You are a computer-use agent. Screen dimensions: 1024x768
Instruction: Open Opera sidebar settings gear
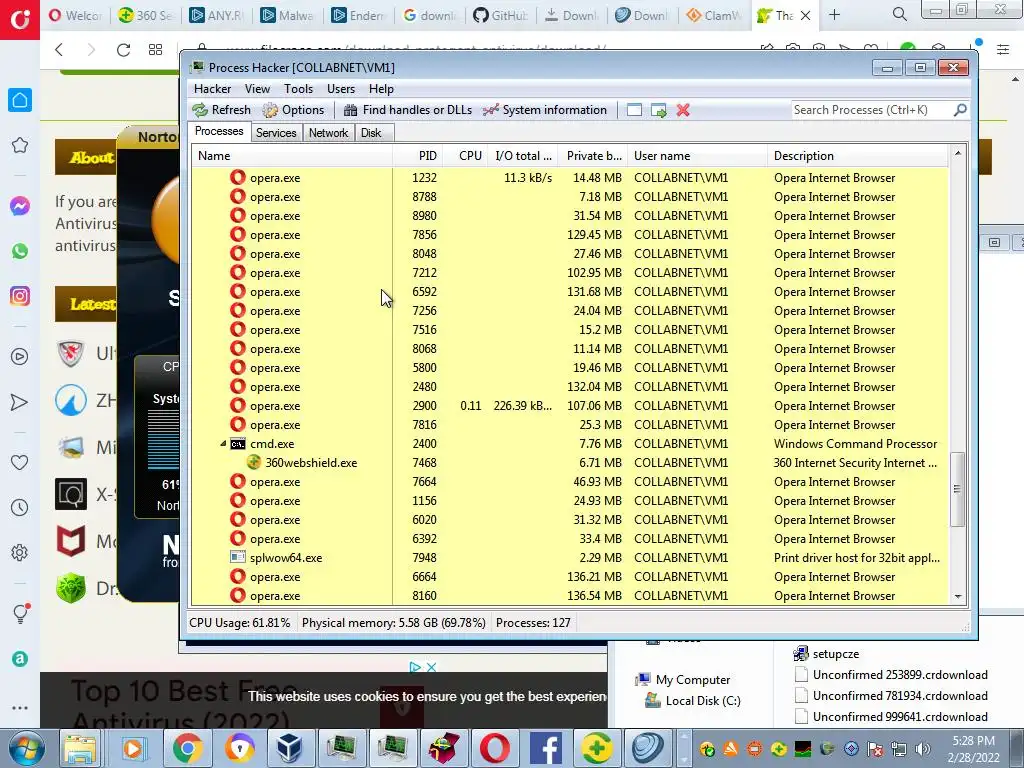[20, 552]
